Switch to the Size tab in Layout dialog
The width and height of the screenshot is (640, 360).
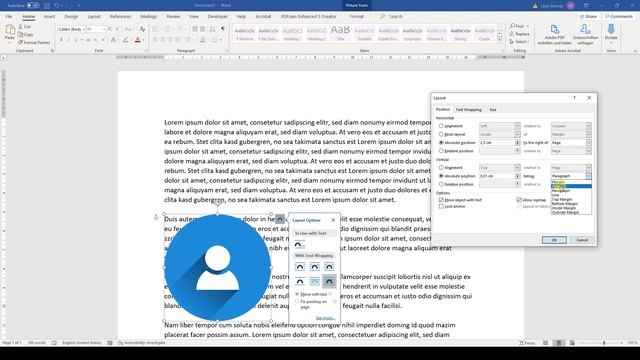click(493, 109)
